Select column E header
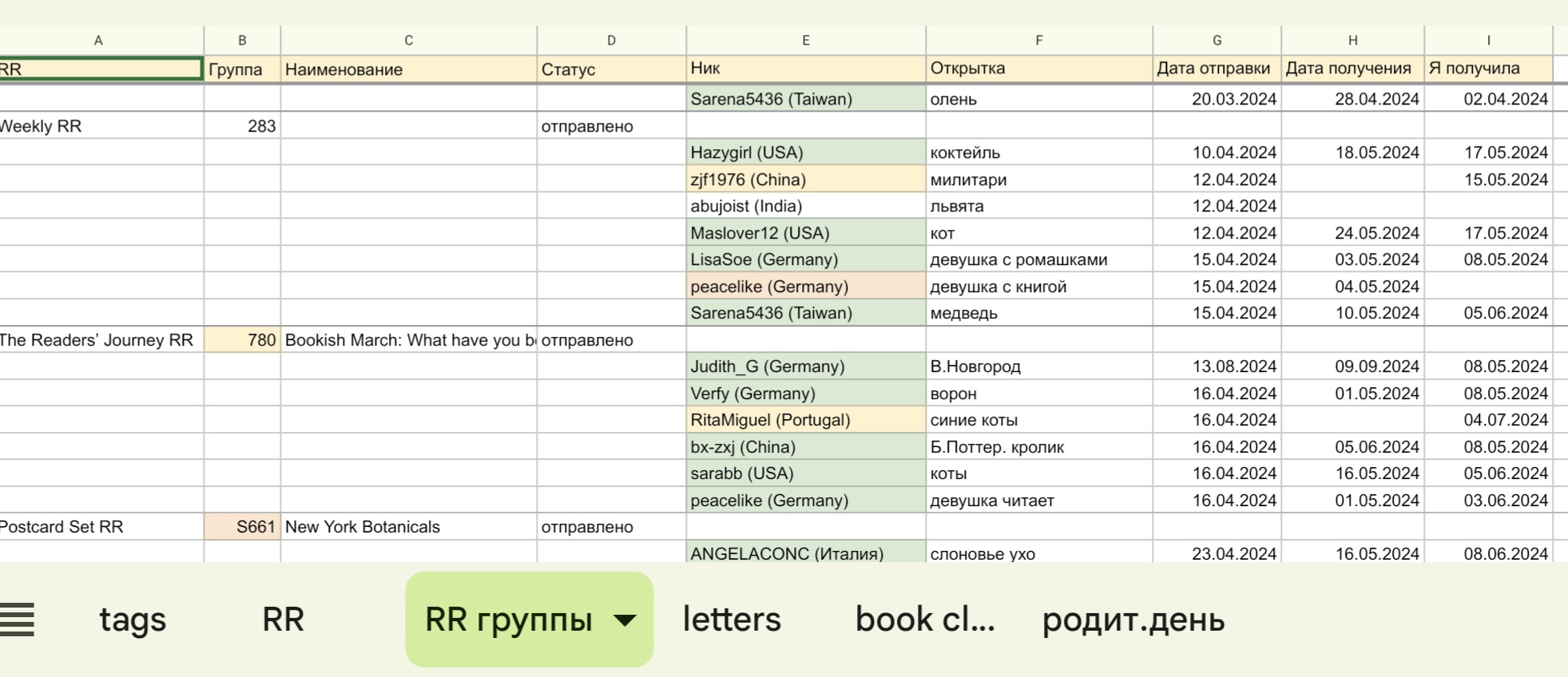 806,41
